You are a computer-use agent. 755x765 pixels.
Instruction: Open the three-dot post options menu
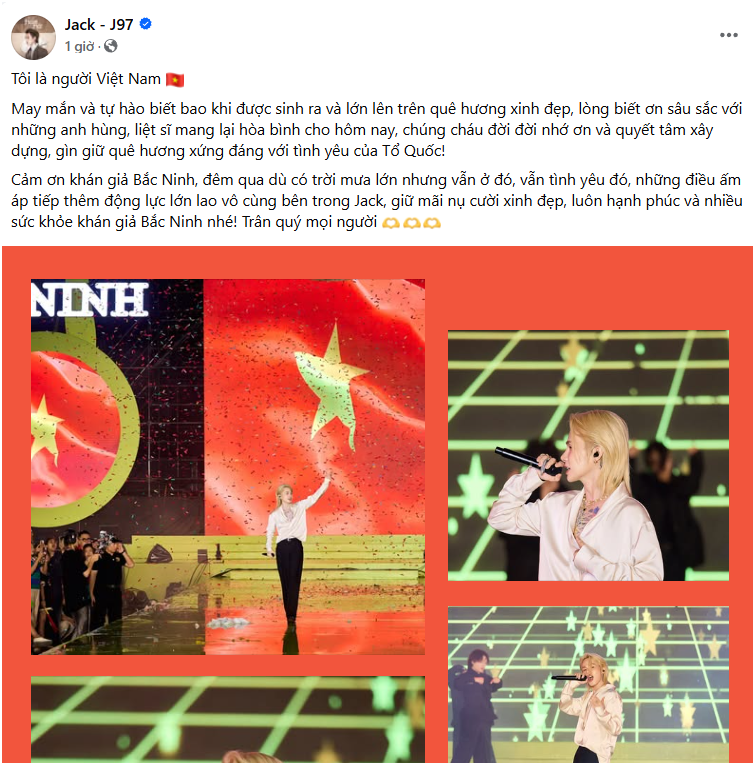(728, 35)
